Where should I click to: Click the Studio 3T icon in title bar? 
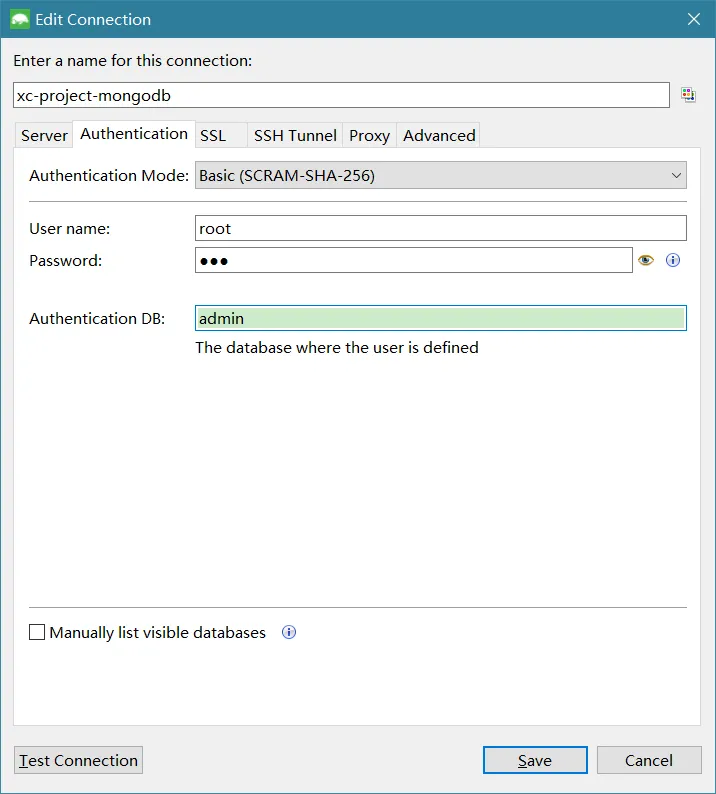click(x=19, y=19)
